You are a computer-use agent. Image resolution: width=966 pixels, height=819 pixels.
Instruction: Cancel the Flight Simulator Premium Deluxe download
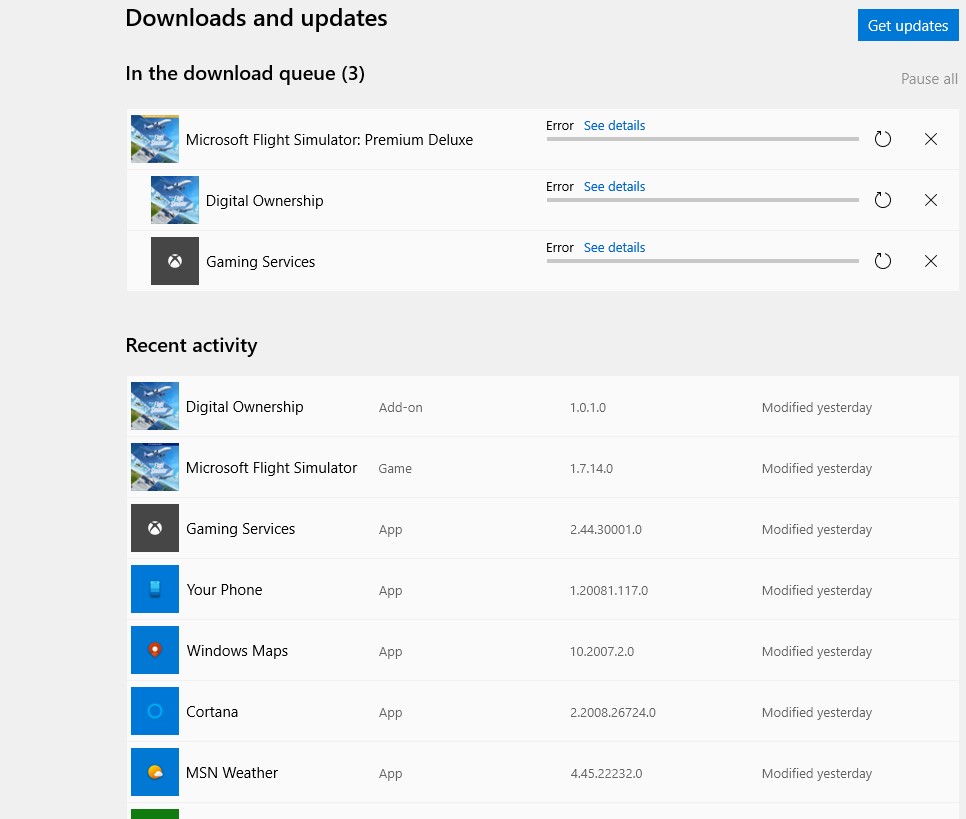pyautogui.click(x=930, y=139)
